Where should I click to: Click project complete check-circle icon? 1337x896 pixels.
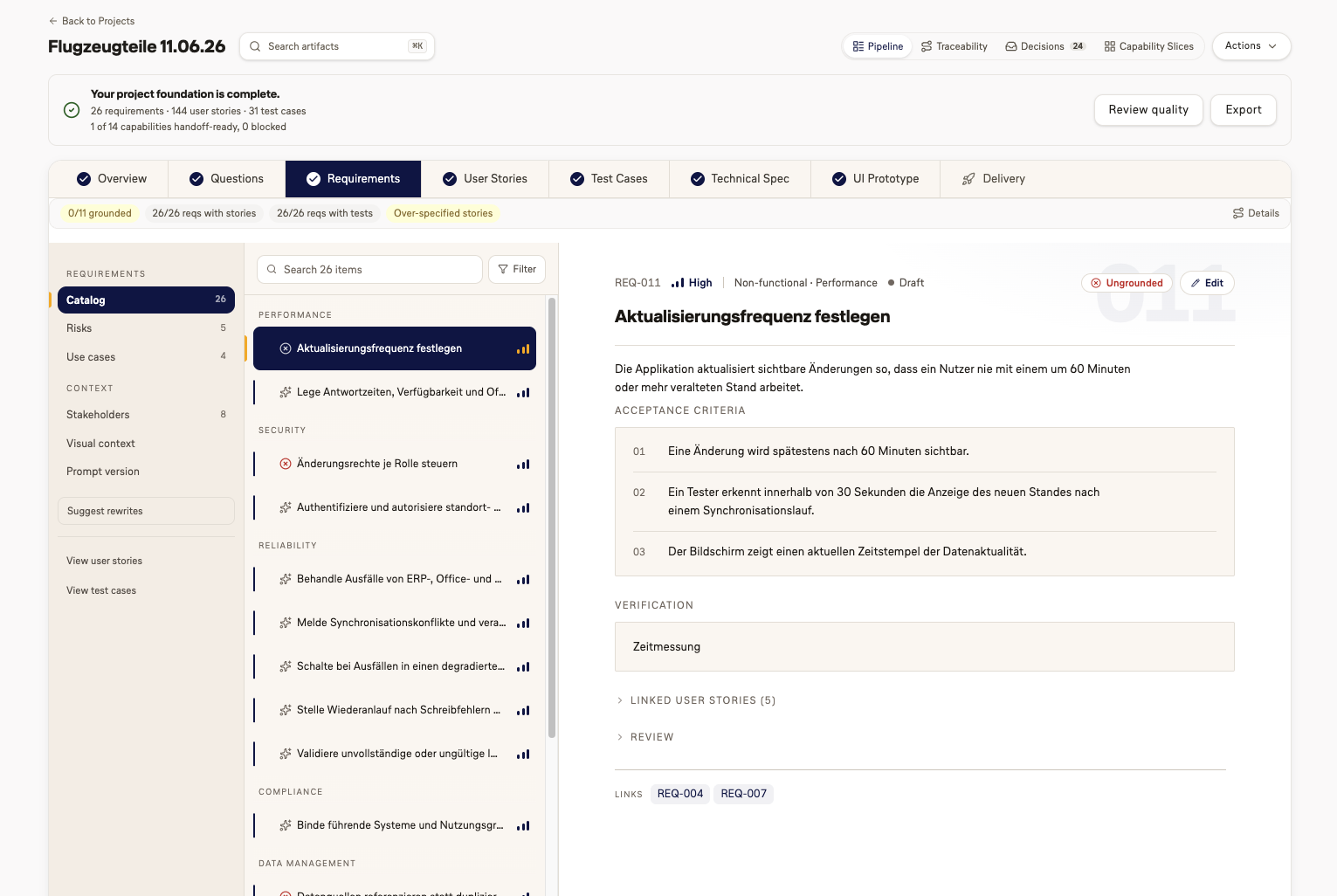click(x=72, y=110)
